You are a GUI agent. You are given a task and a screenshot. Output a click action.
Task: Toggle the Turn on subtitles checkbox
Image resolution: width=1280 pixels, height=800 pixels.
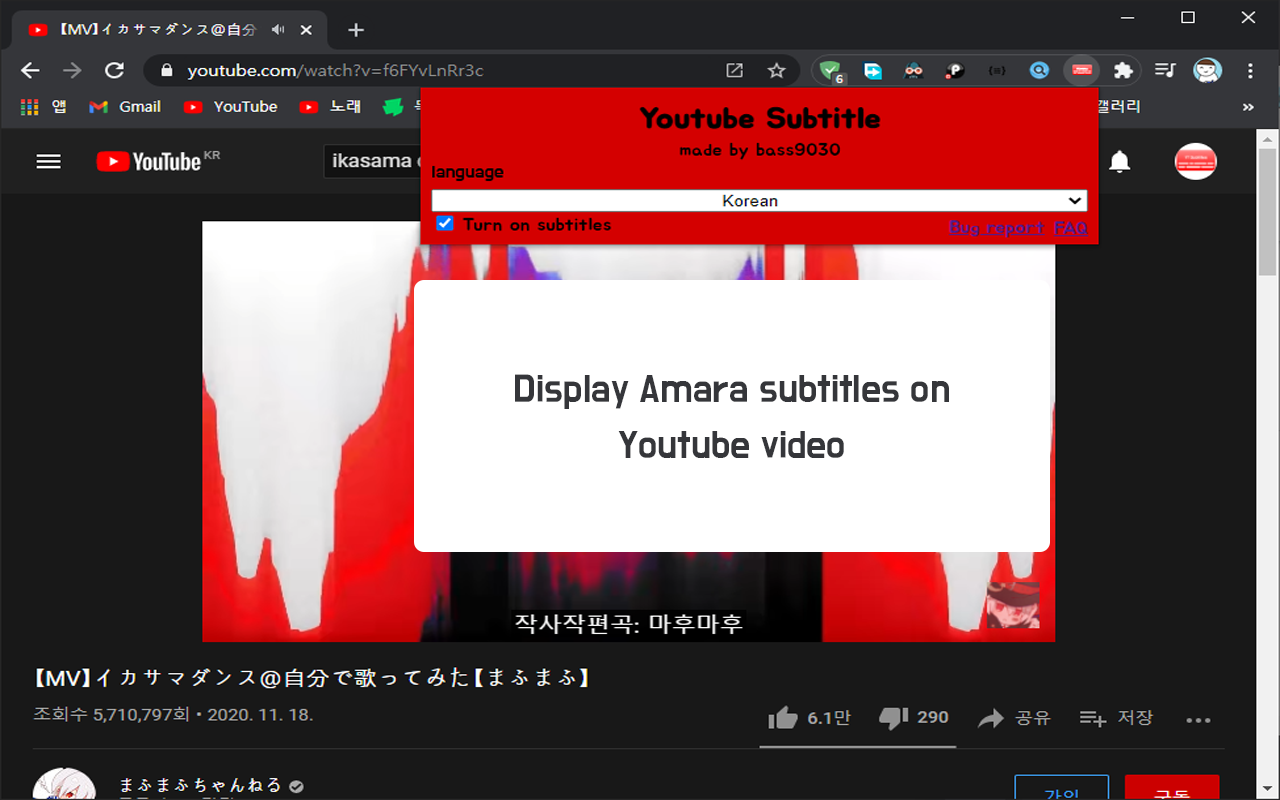tap(445, 223)
